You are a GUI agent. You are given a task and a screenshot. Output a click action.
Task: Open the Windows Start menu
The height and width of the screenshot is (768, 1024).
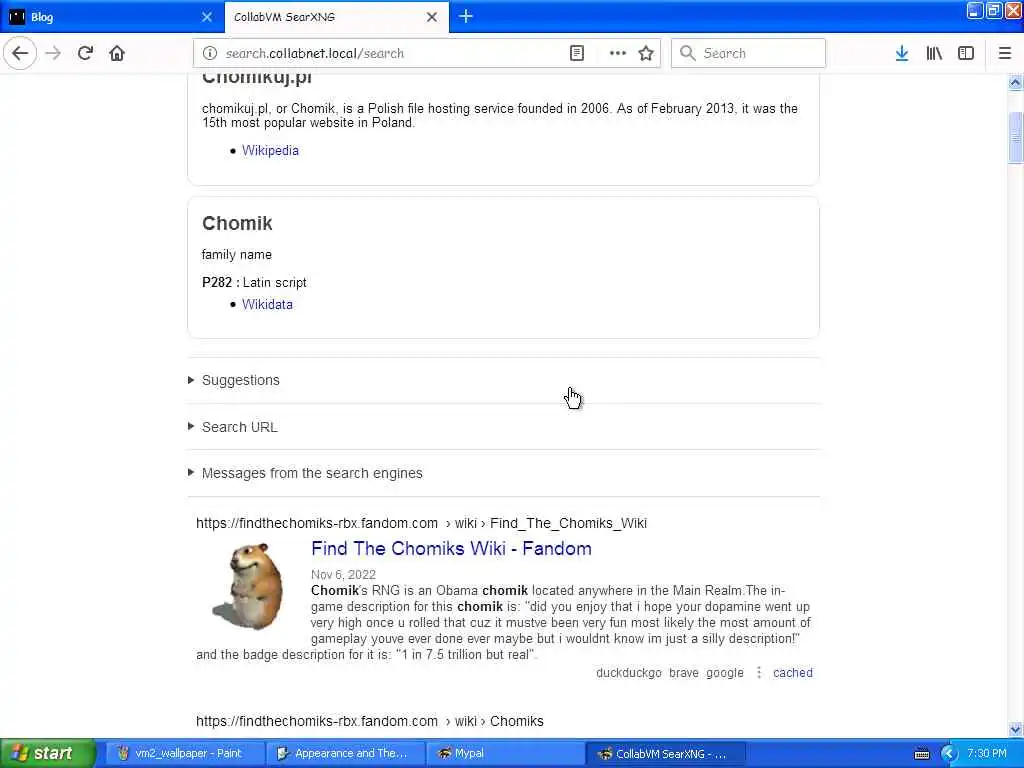tap(48, 753)
